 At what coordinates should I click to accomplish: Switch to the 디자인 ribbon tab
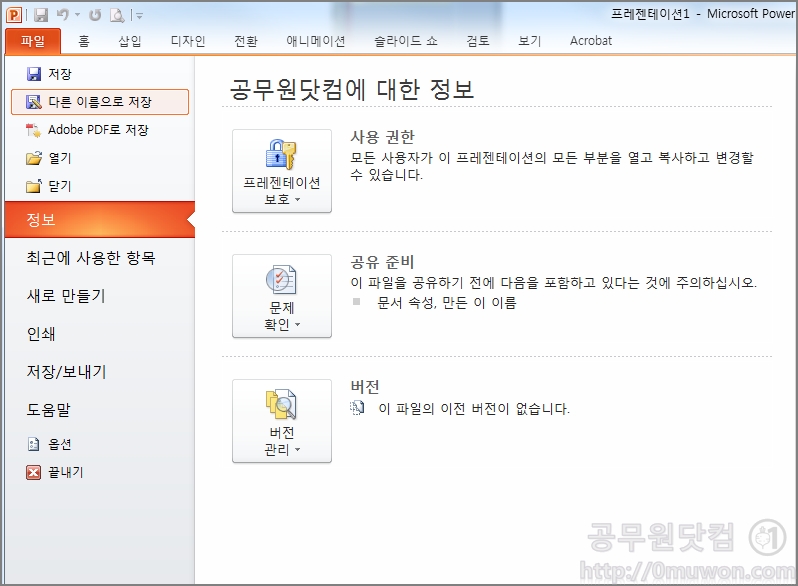188,41
